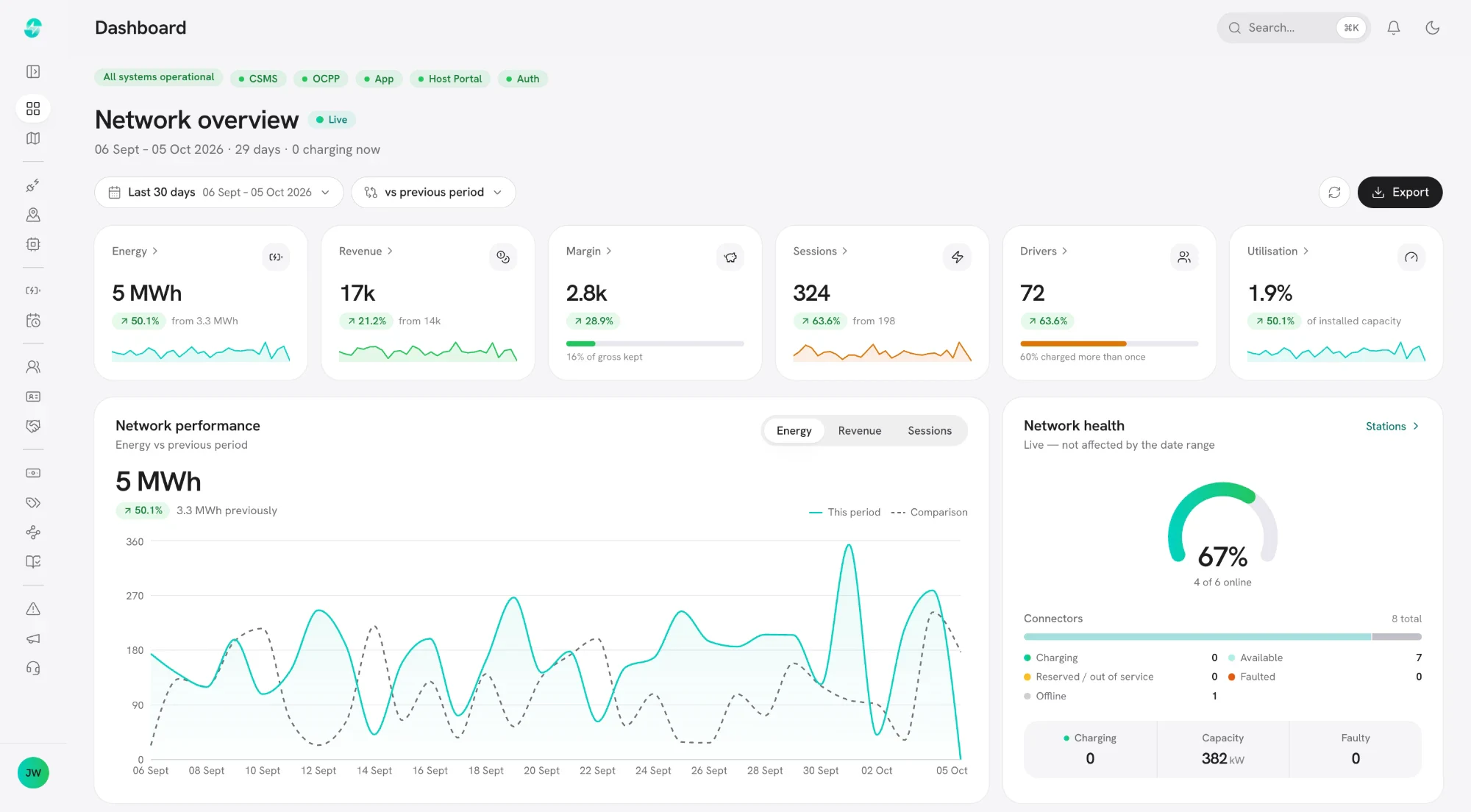
Task: Open the chip hardware icon in sidebar
Action: pyautogui.click(x=33, y=244)
